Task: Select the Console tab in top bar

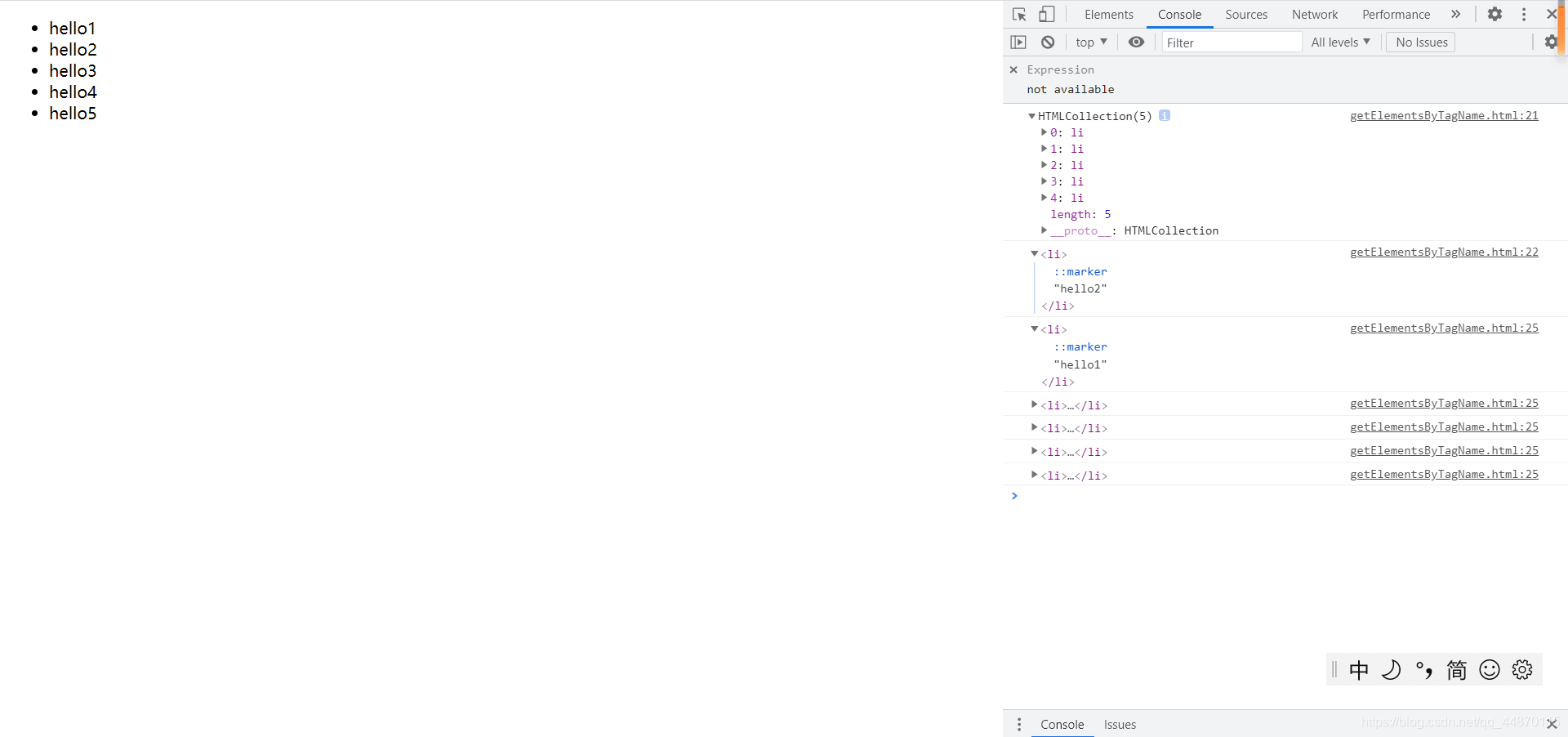Action: [1179, 15]
